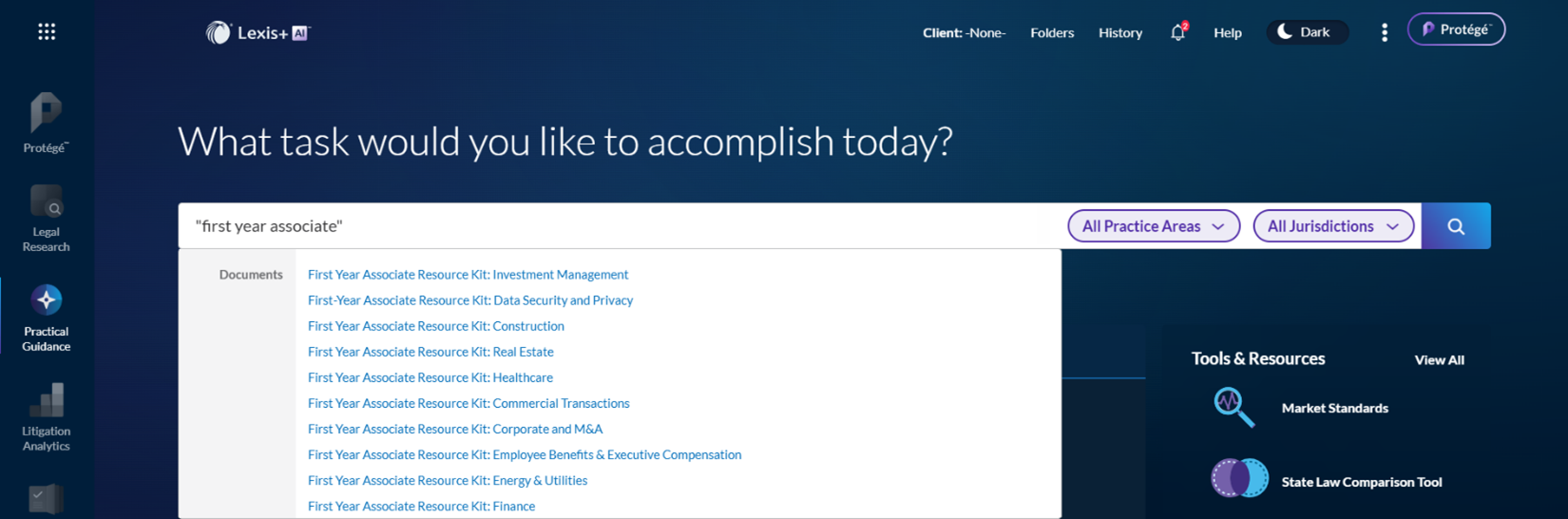1568x519 pixels.
Task: Open History in the top menu
Action: click(1120, 32)
